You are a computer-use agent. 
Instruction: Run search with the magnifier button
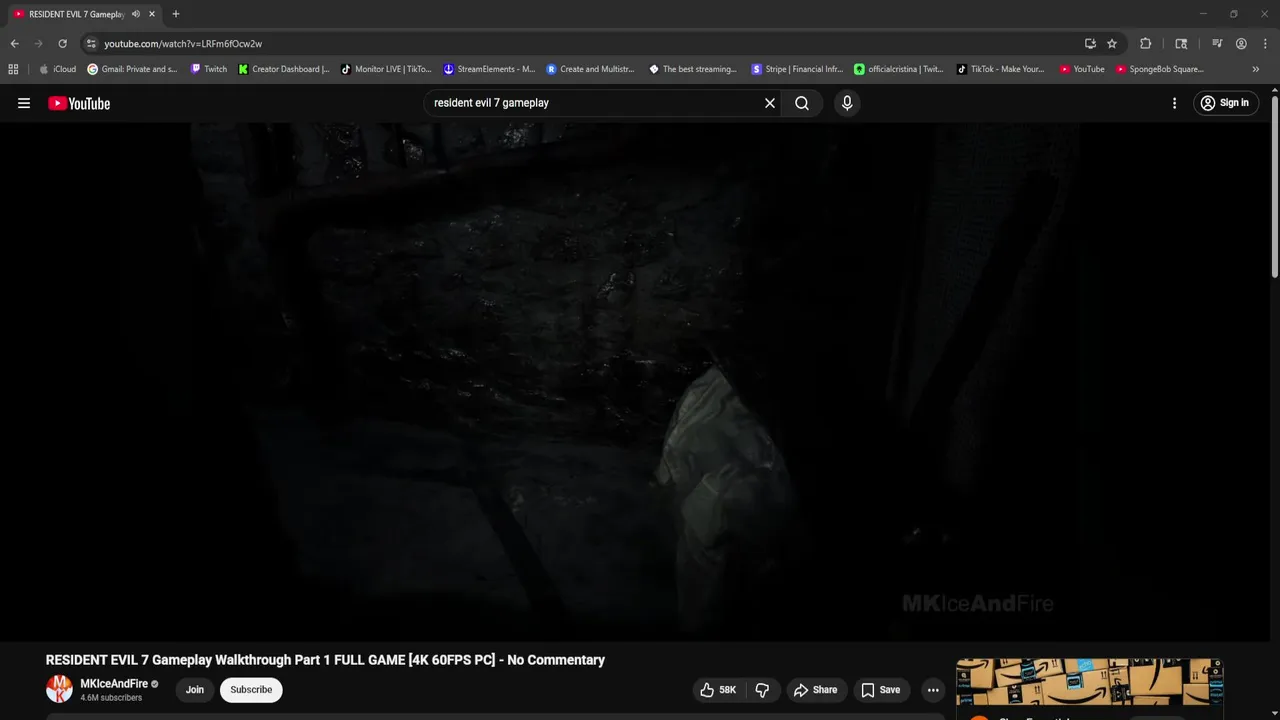802,103
